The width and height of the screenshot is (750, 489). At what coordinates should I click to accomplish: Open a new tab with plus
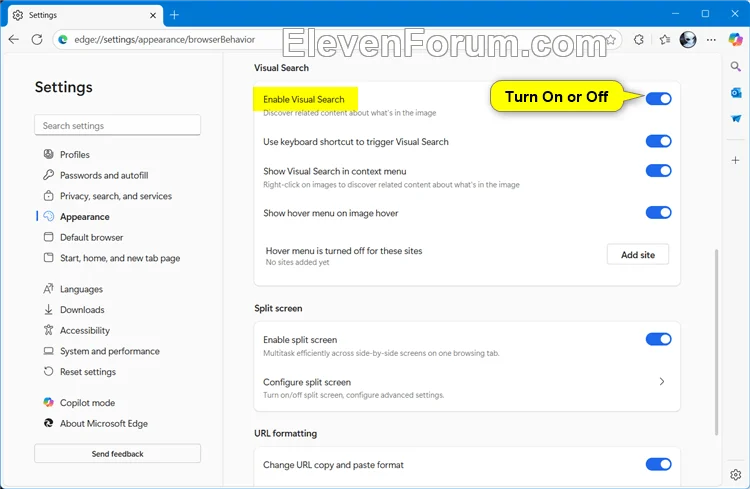[x=175, y=15]
